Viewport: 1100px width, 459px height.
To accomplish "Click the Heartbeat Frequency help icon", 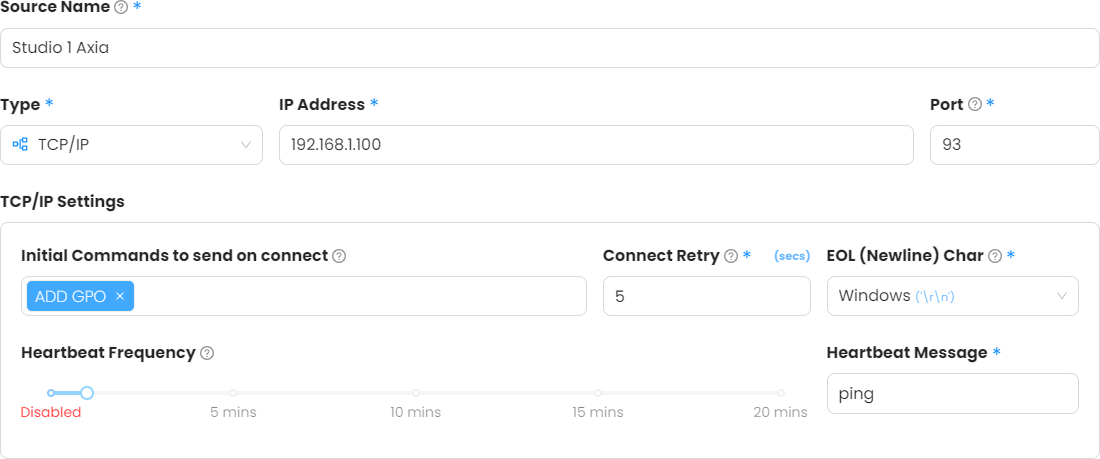I will [x=207, y=353].
